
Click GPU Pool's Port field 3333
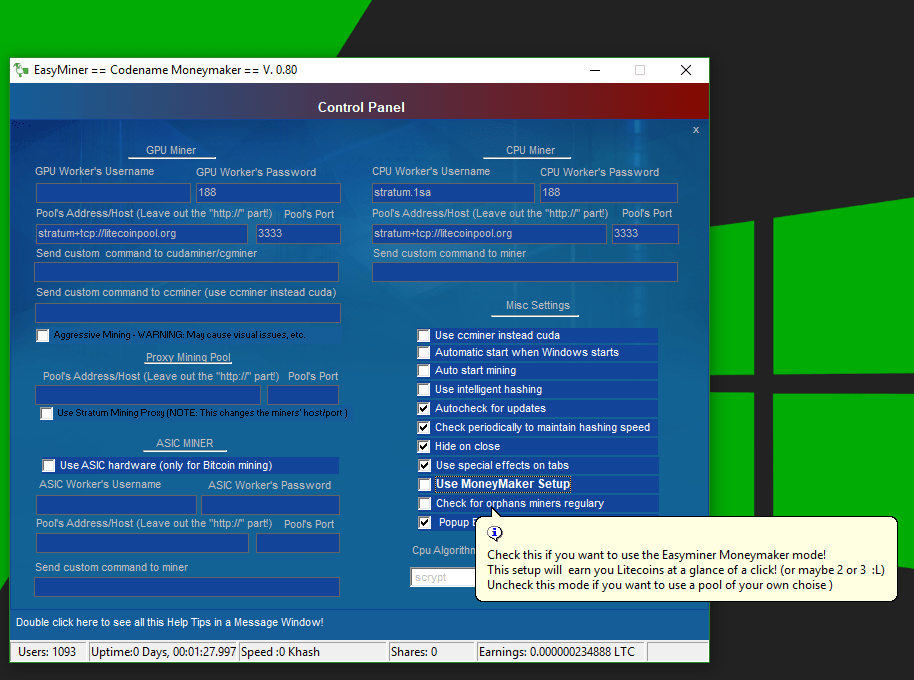pyautogui.click(x=298, y=234)
